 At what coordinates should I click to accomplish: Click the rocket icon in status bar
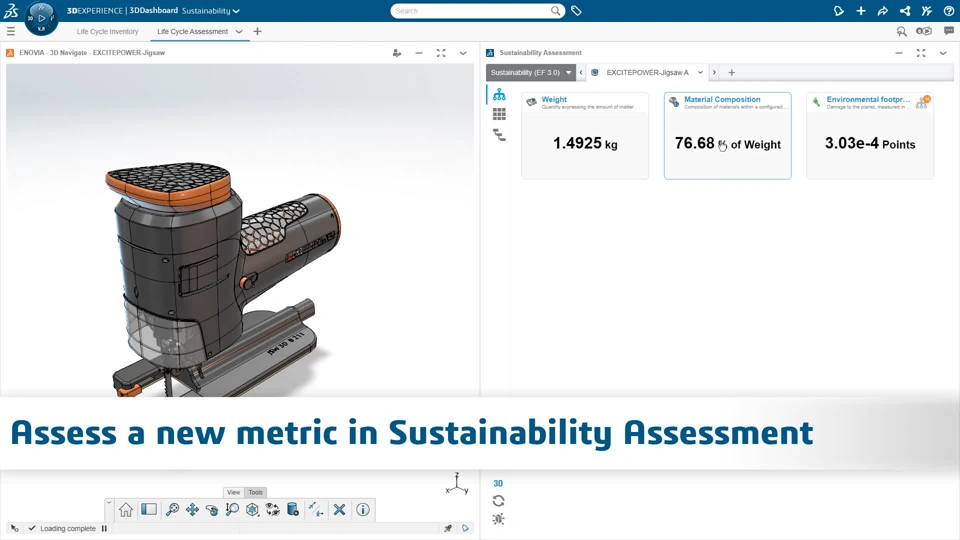448,528
